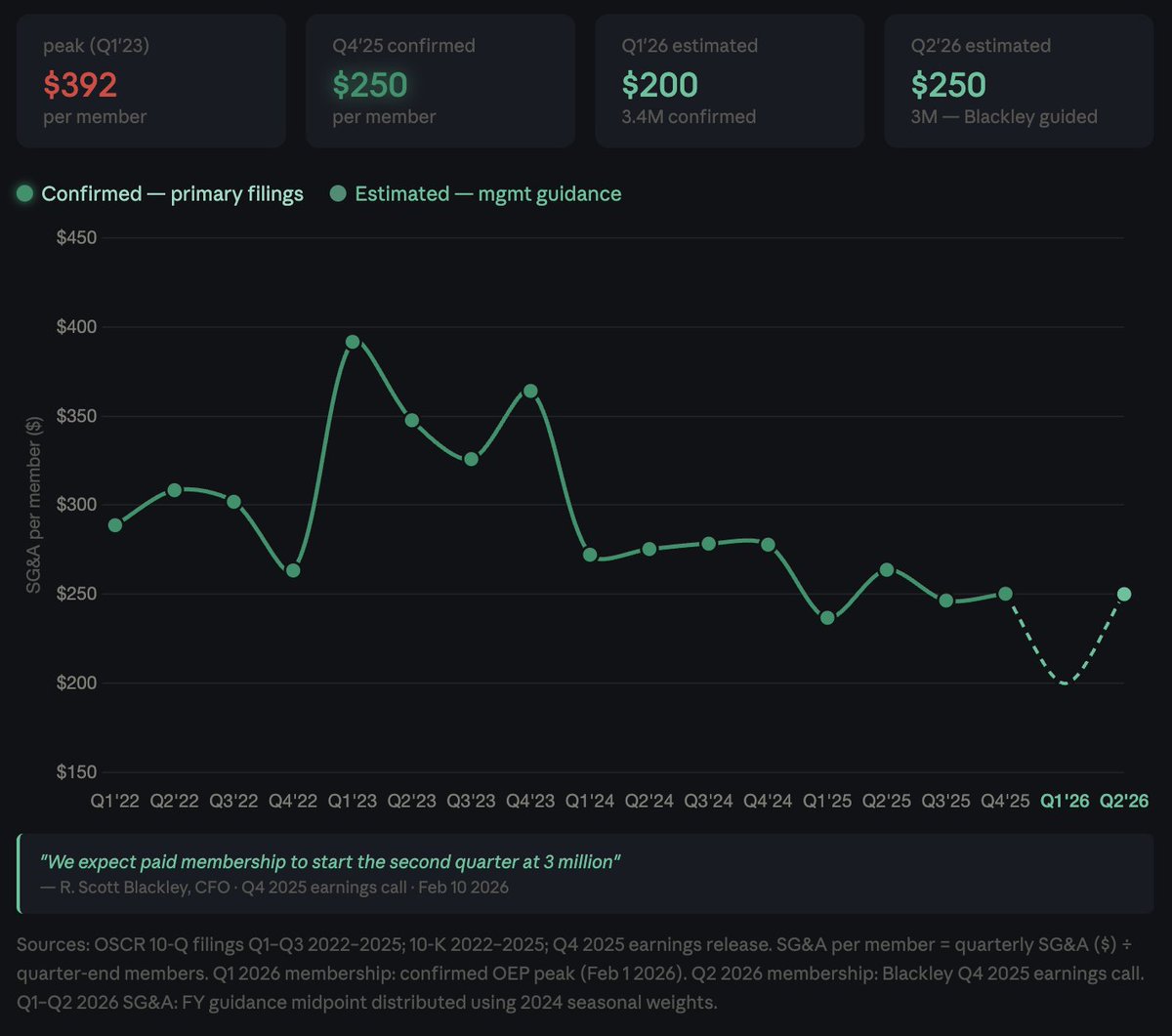This screenshot has height=1036, width=1172.
Task: Click the Q2'26 estimated $250 card
Action: [1019, 81]
